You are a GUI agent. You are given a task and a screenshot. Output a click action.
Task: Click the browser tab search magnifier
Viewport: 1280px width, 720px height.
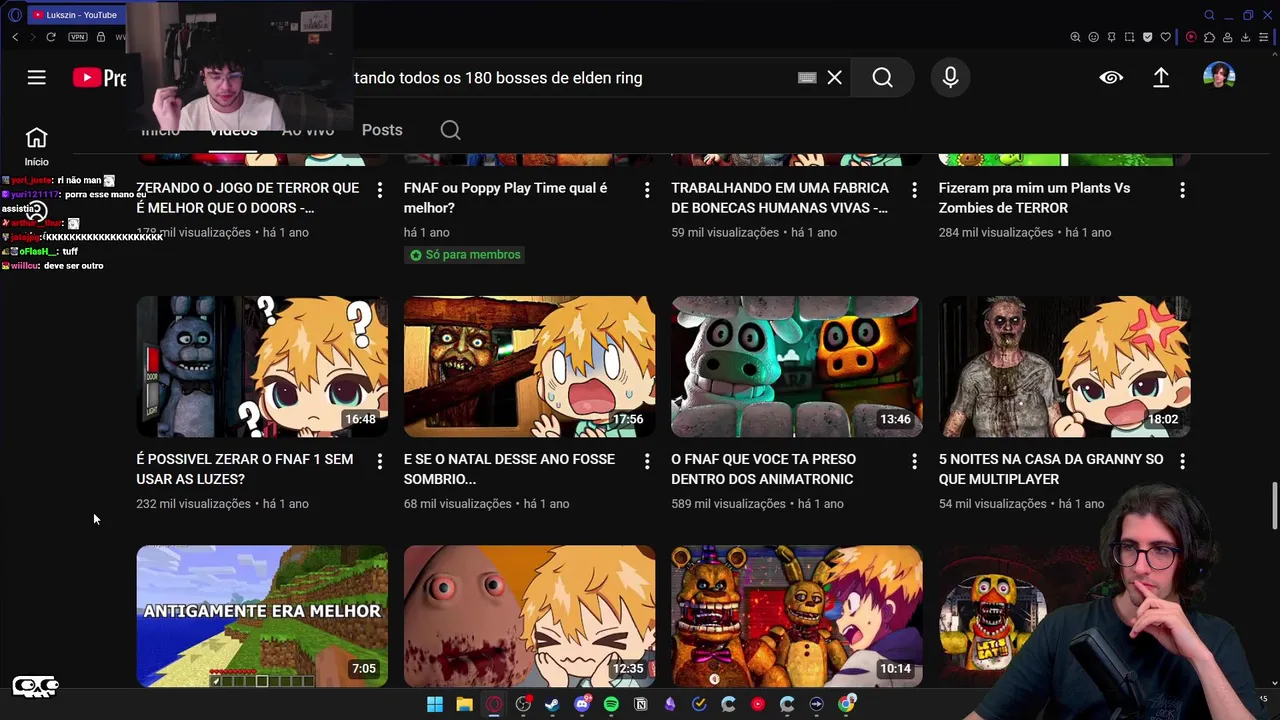pos(1209,15)
